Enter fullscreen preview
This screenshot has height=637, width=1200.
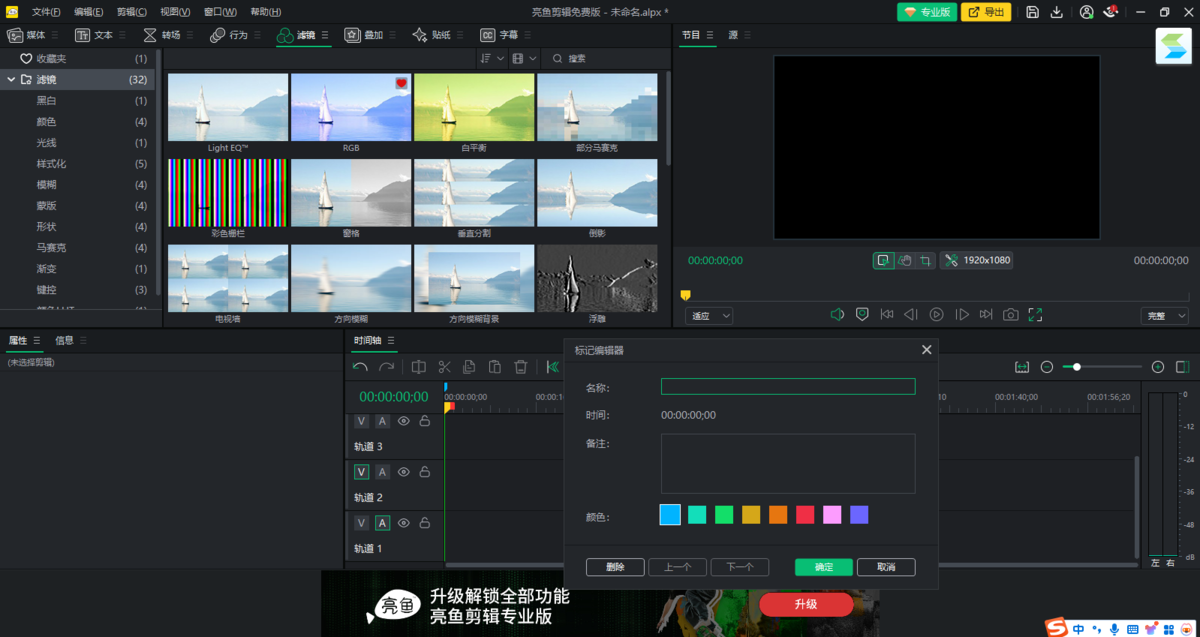pos(1035,315)
